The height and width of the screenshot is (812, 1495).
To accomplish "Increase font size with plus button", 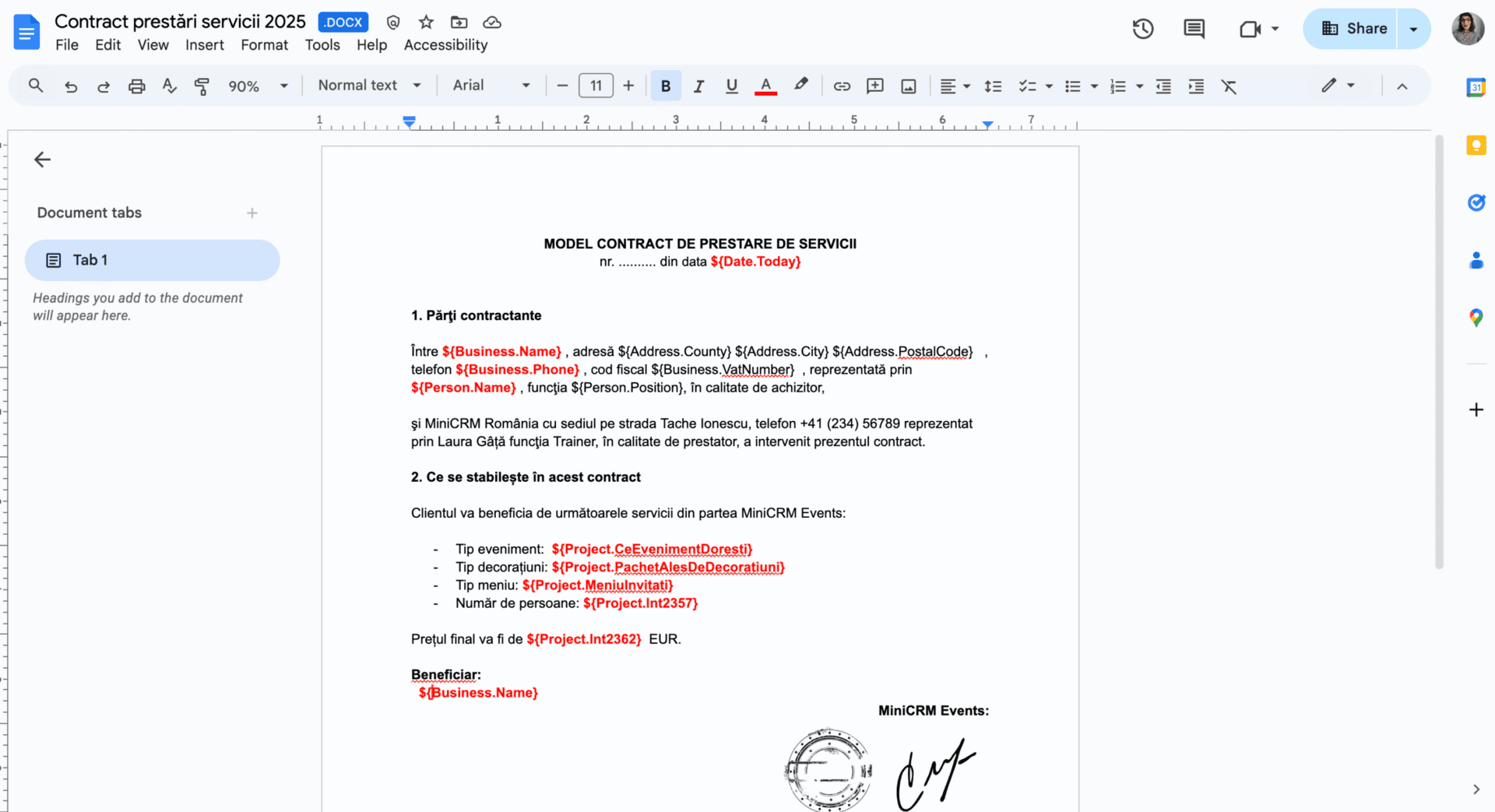I will (628, 86).
